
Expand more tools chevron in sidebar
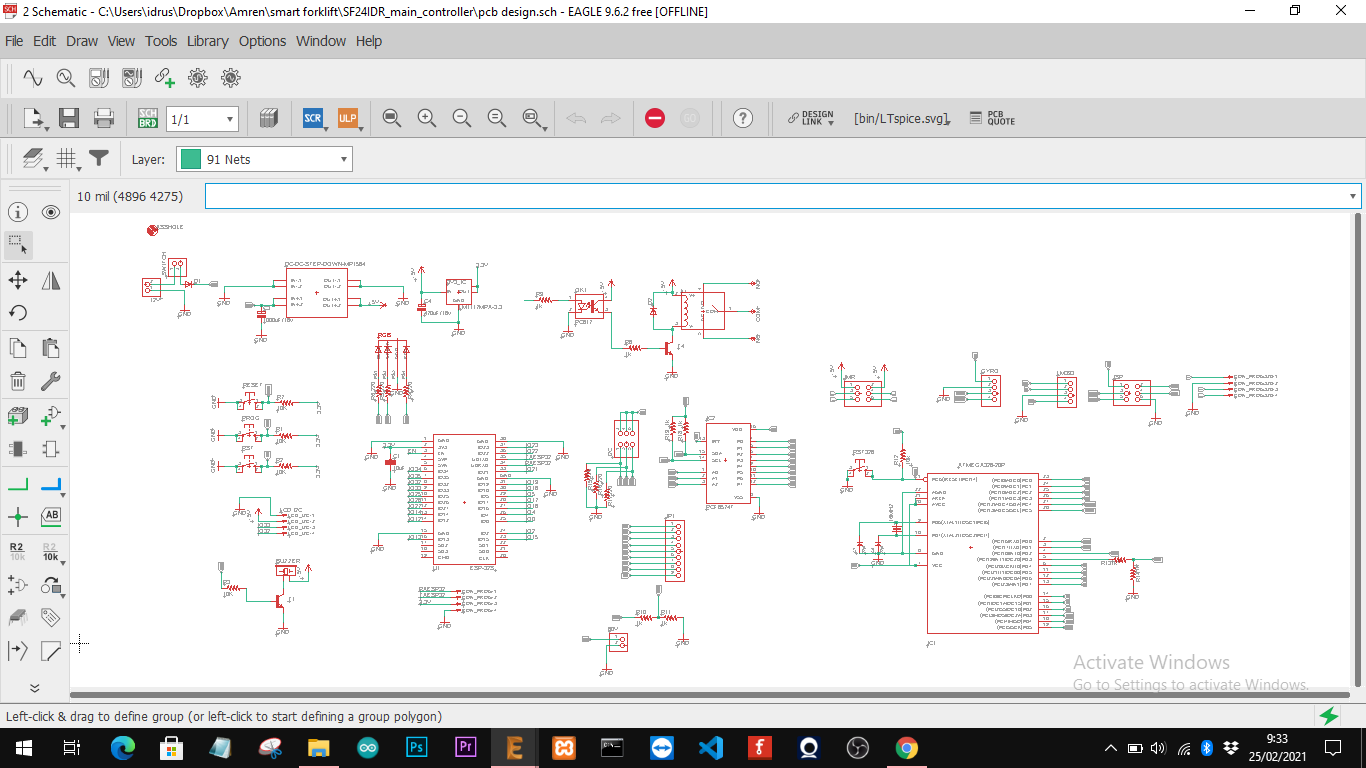(34, 688)
